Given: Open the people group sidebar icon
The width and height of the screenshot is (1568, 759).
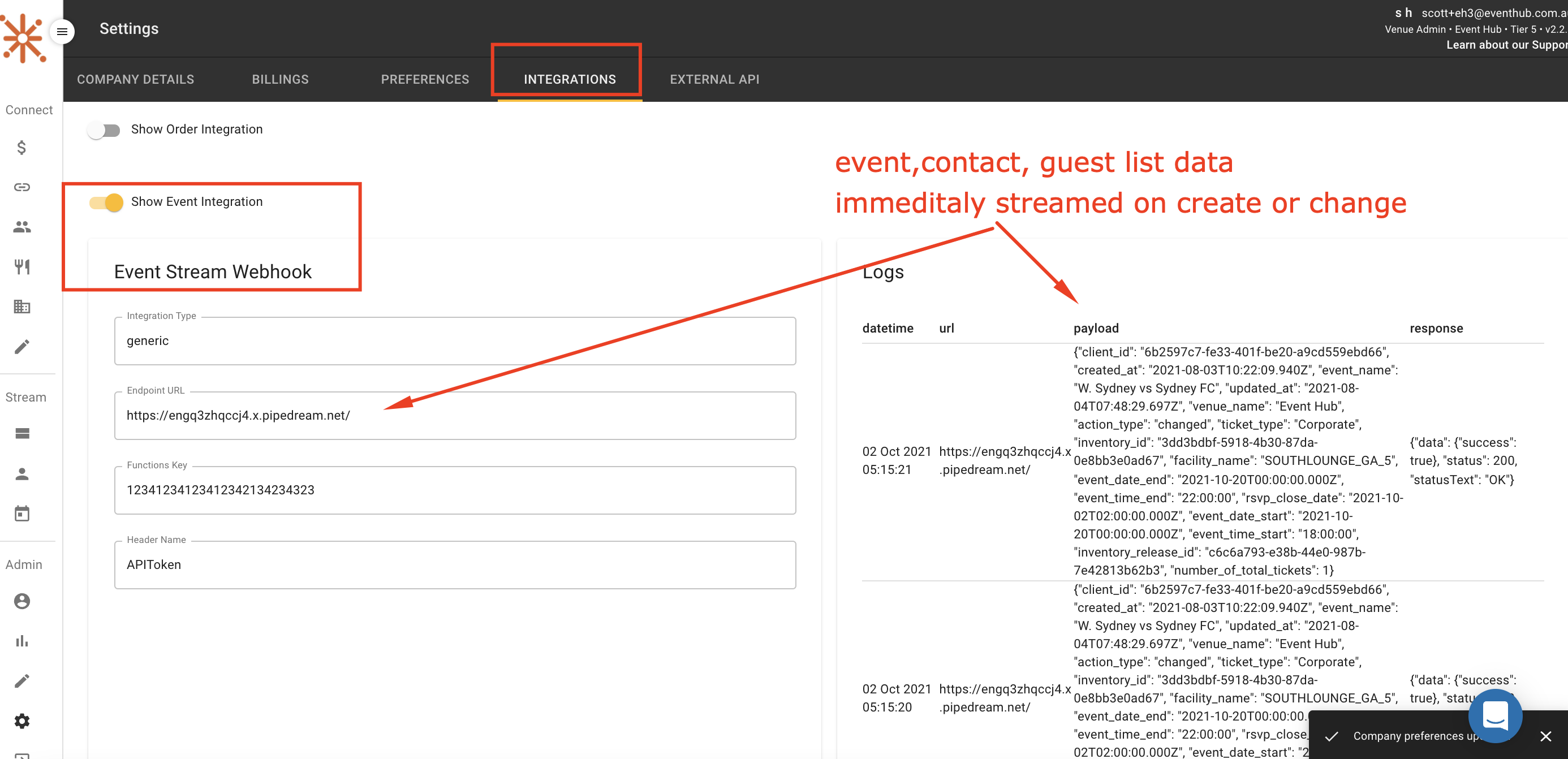Looking at the screenshot, I should 22,227.
